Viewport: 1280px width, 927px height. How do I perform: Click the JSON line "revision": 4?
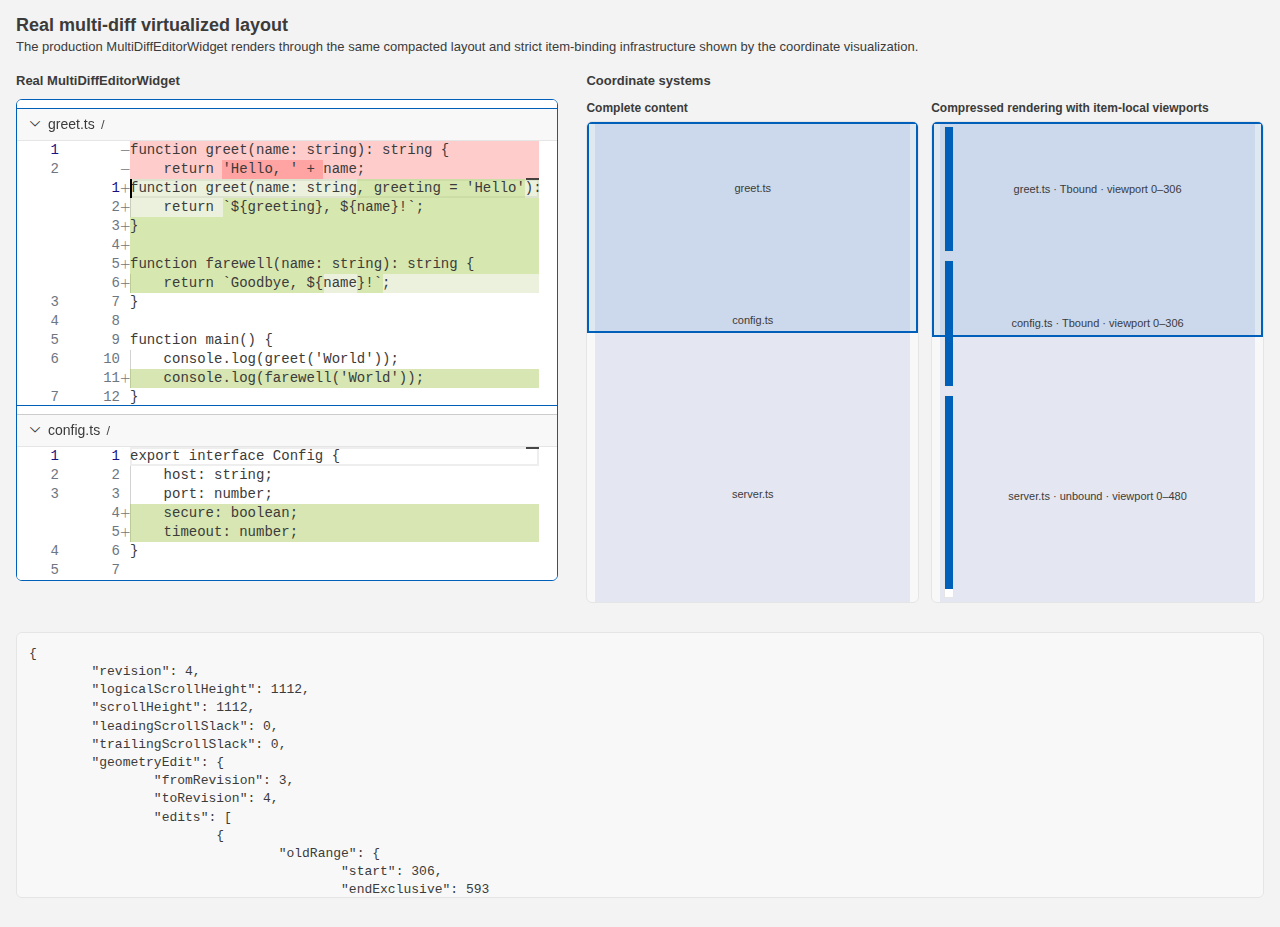click(146, 671)
